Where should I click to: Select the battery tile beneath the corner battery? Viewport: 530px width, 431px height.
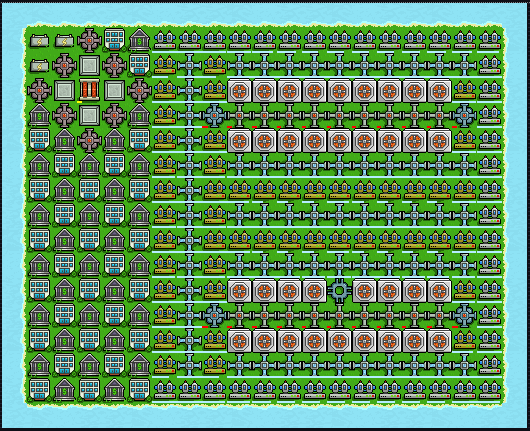coord(39,66)
